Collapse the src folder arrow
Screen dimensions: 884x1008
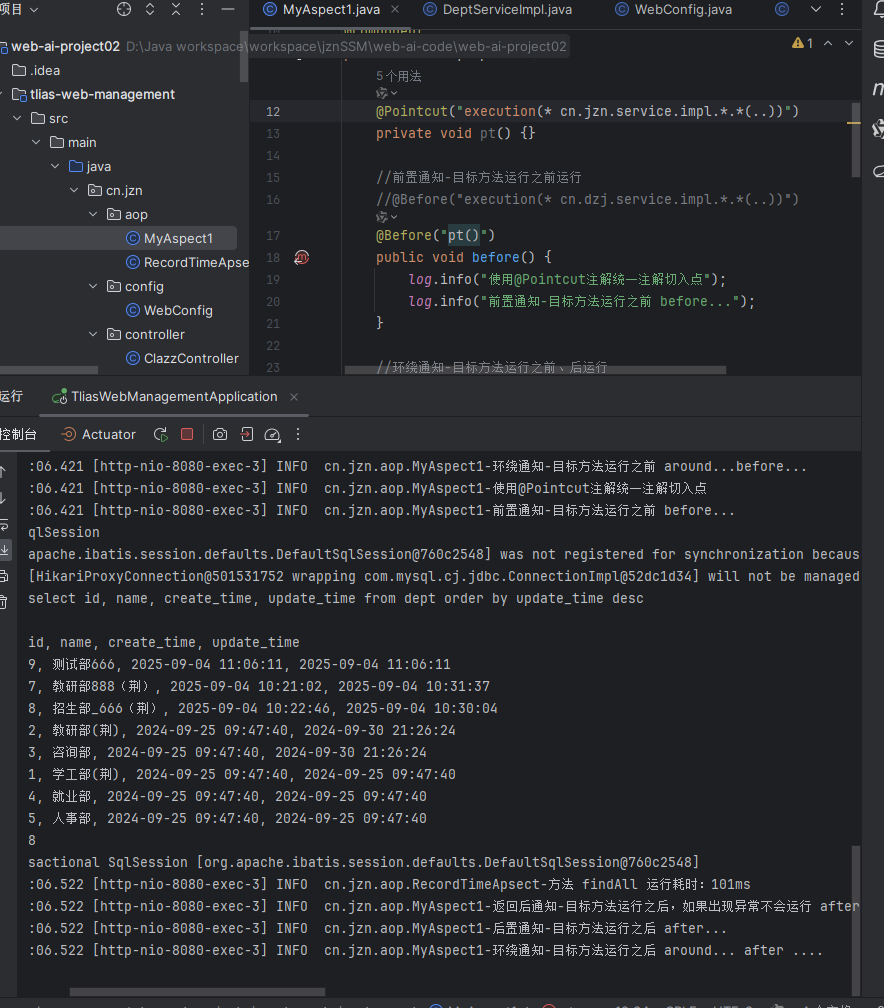pos(17,118)
